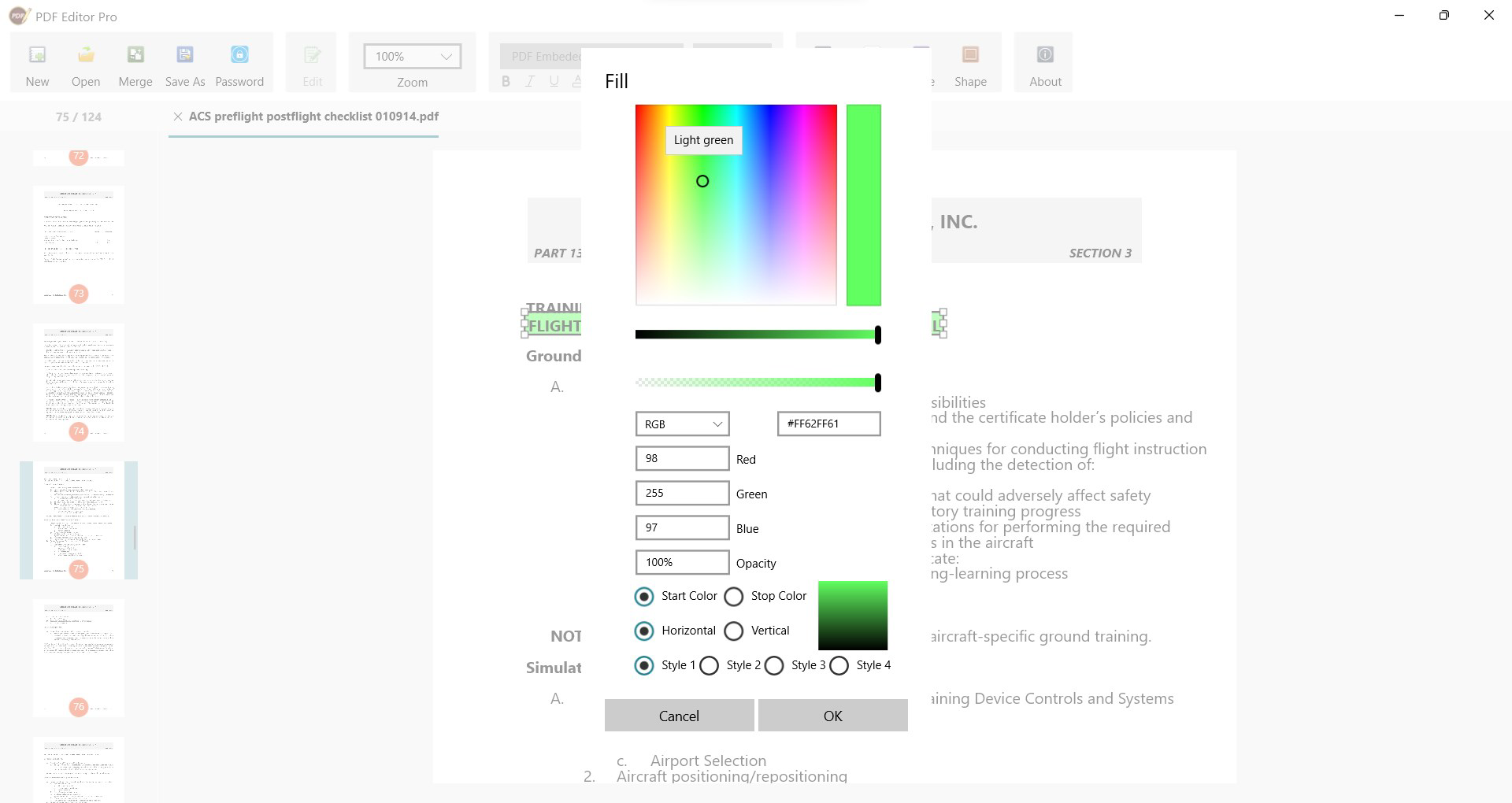Click the opacity slider handle
1512x803 pixels.
tap(877, 383)
